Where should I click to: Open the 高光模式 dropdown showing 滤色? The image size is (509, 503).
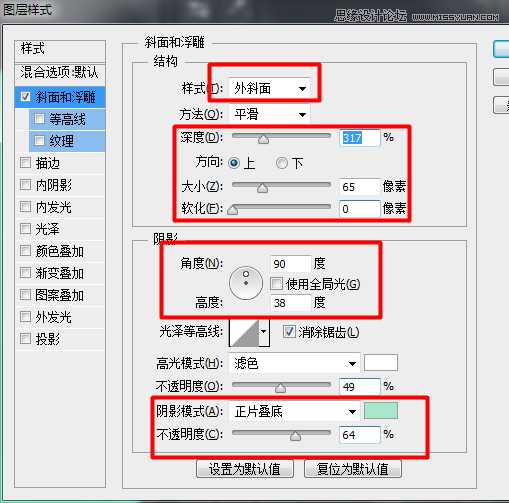294,363
